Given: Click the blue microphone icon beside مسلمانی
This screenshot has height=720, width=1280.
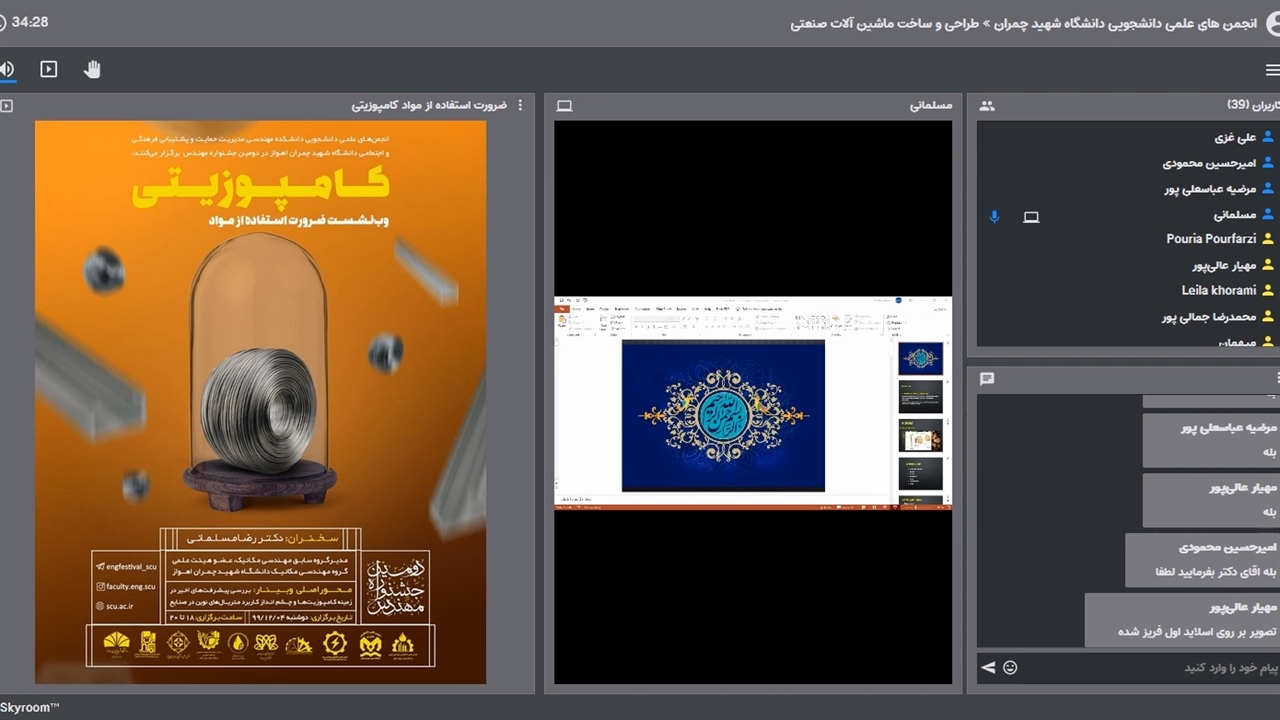Looking at the screenshot, I should click(x=994, y=216).
